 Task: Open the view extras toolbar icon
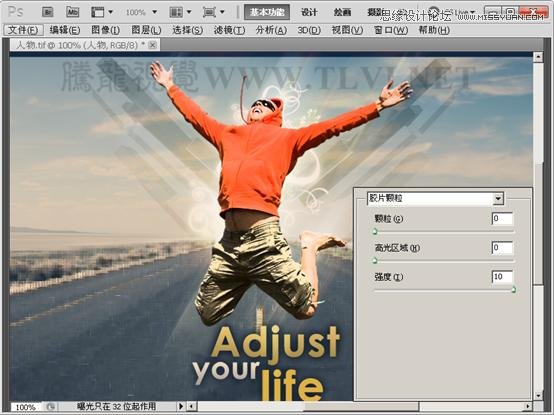click(98, 12)
